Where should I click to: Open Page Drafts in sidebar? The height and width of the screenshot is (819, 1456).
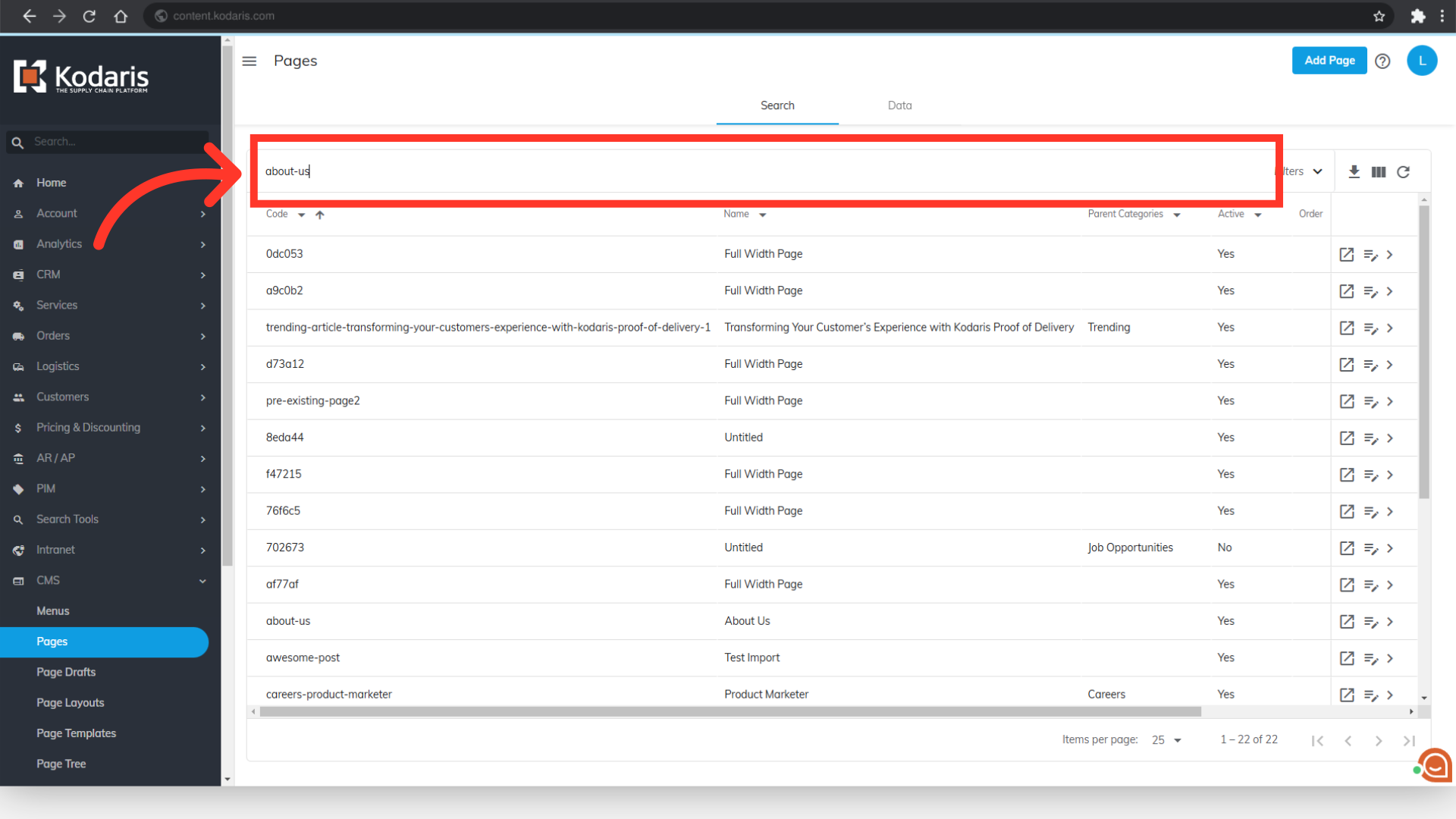(x=66, y=672)
